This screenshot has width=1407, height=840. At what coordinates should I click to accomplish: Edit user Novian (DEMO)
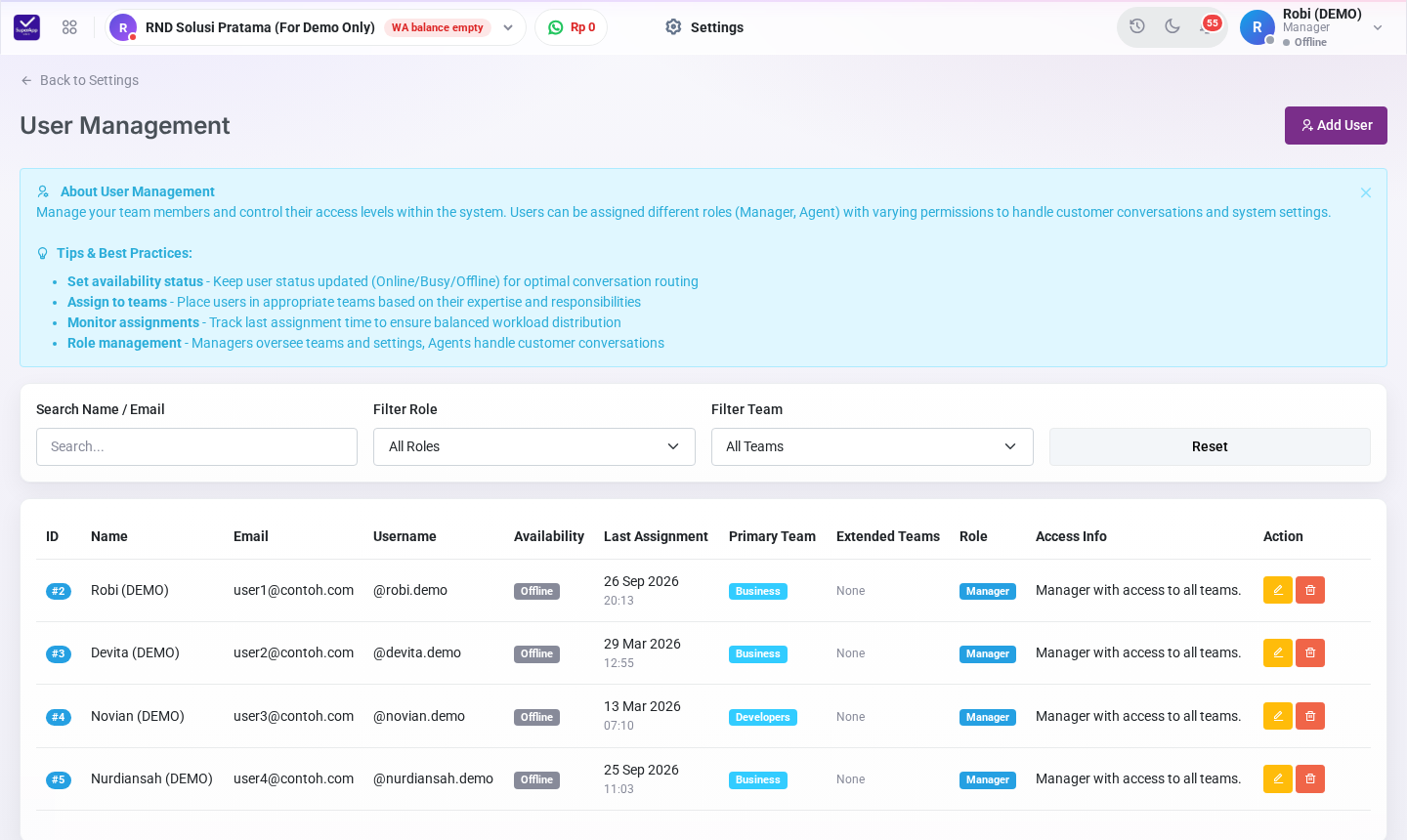click(x=1278, y=716)
